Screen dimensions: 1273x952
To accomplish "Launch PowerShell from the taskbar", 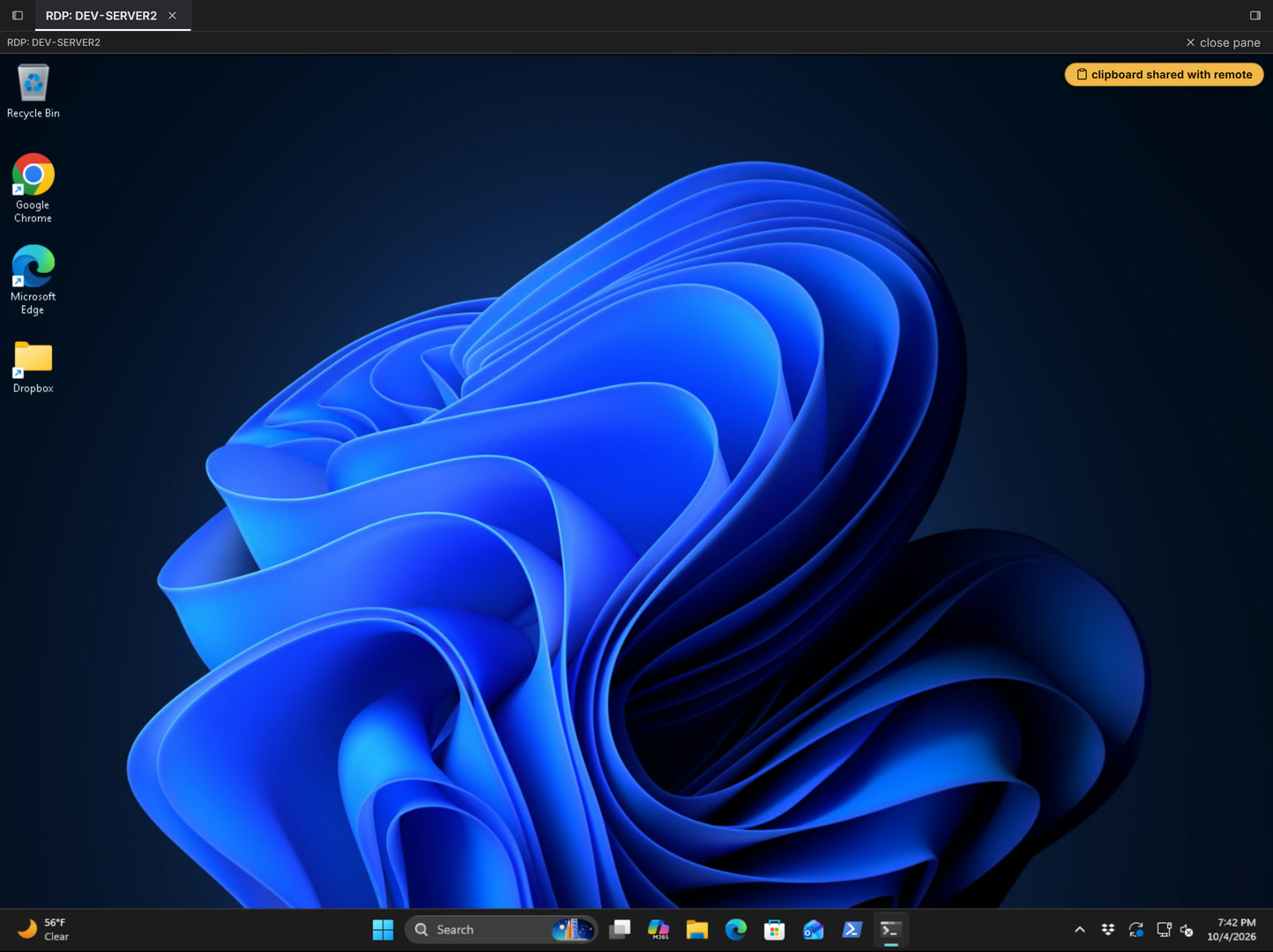I will pyautogui.click(x=852, y=929).
